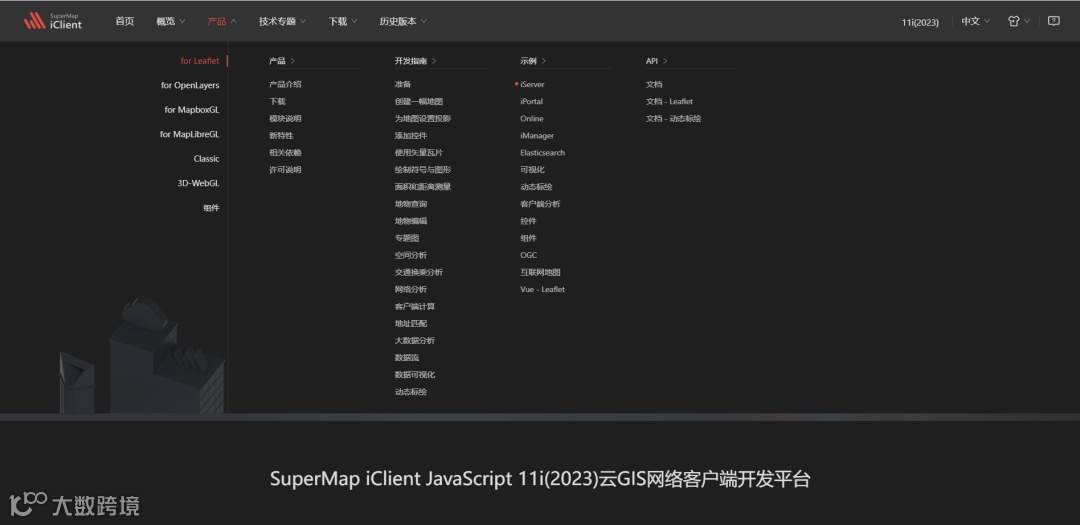
Task: Select the for MapboxGL product tab
Action: pos(191,110)
